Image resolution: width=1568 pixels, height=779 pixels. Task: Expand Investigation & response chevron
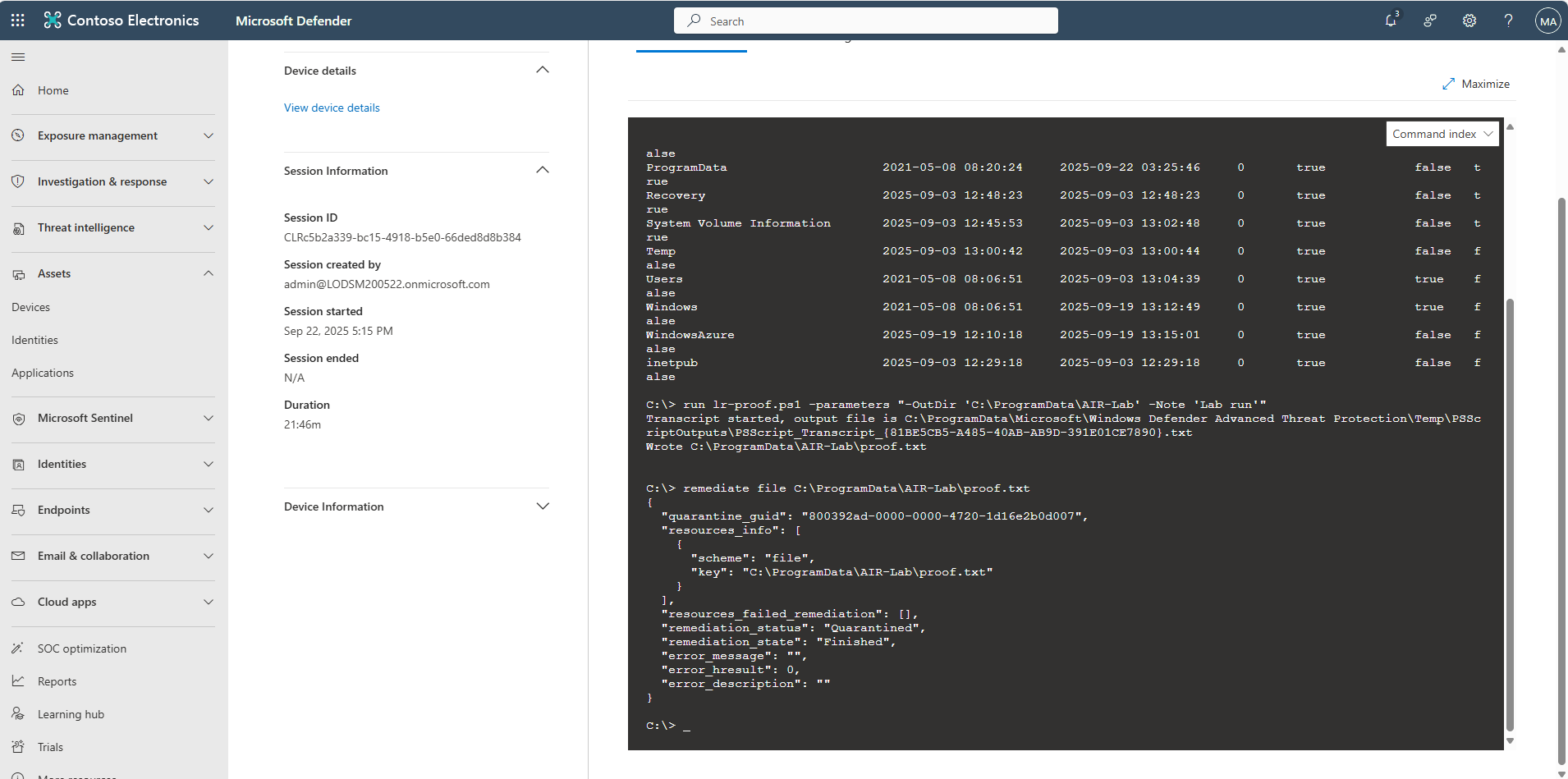(209, 181)
